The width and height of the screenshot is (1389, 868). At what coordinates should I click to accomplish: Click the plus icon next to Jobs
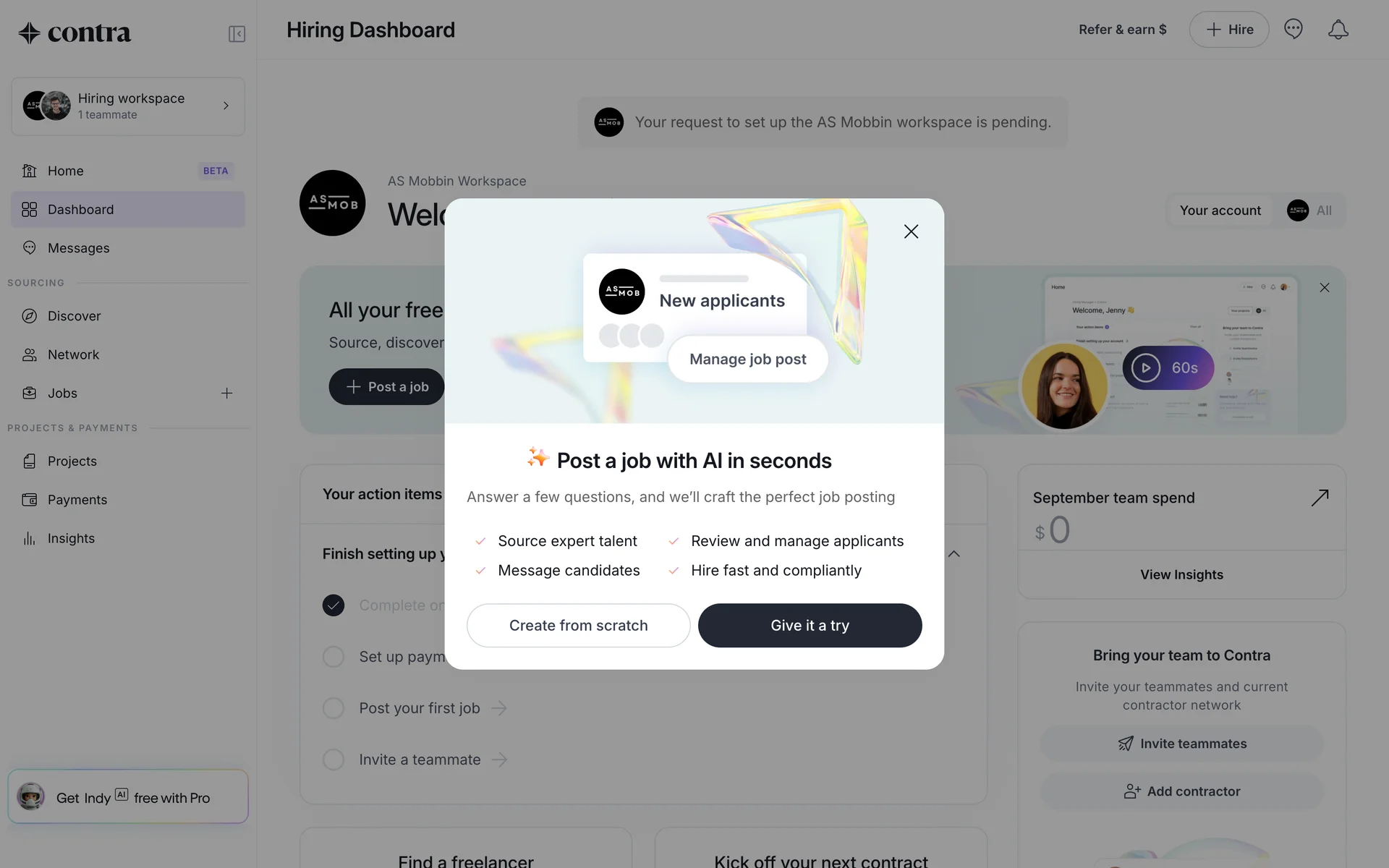(226, 393)
